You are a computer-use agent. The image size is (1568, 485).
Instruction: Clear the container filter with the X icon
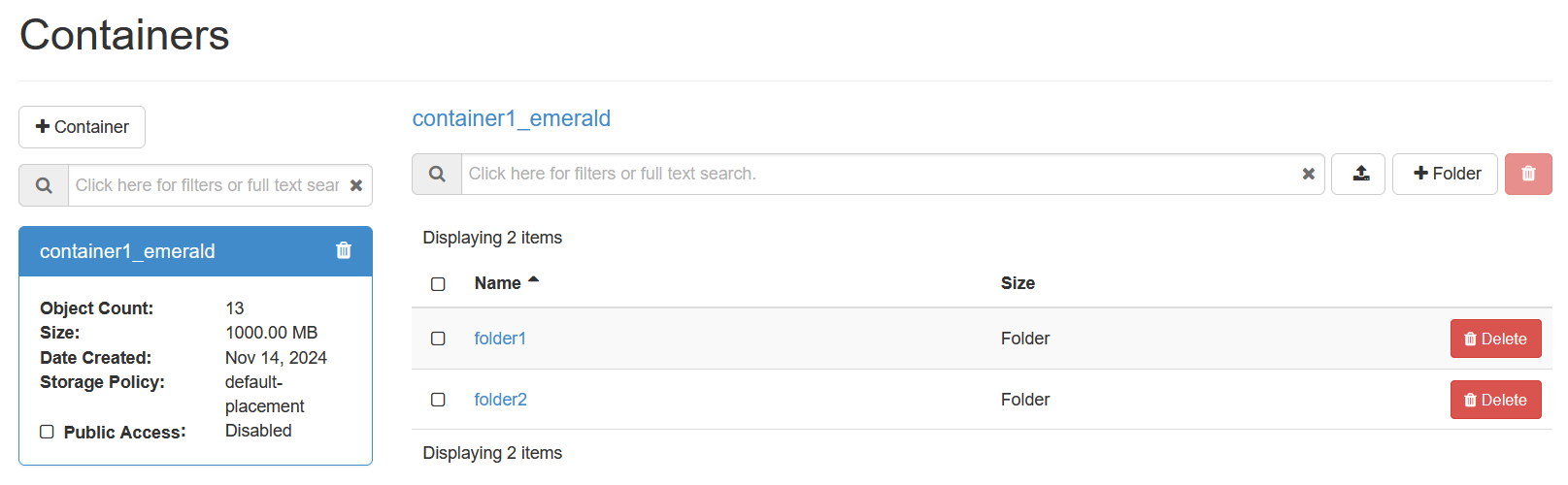tap(356, 185)
